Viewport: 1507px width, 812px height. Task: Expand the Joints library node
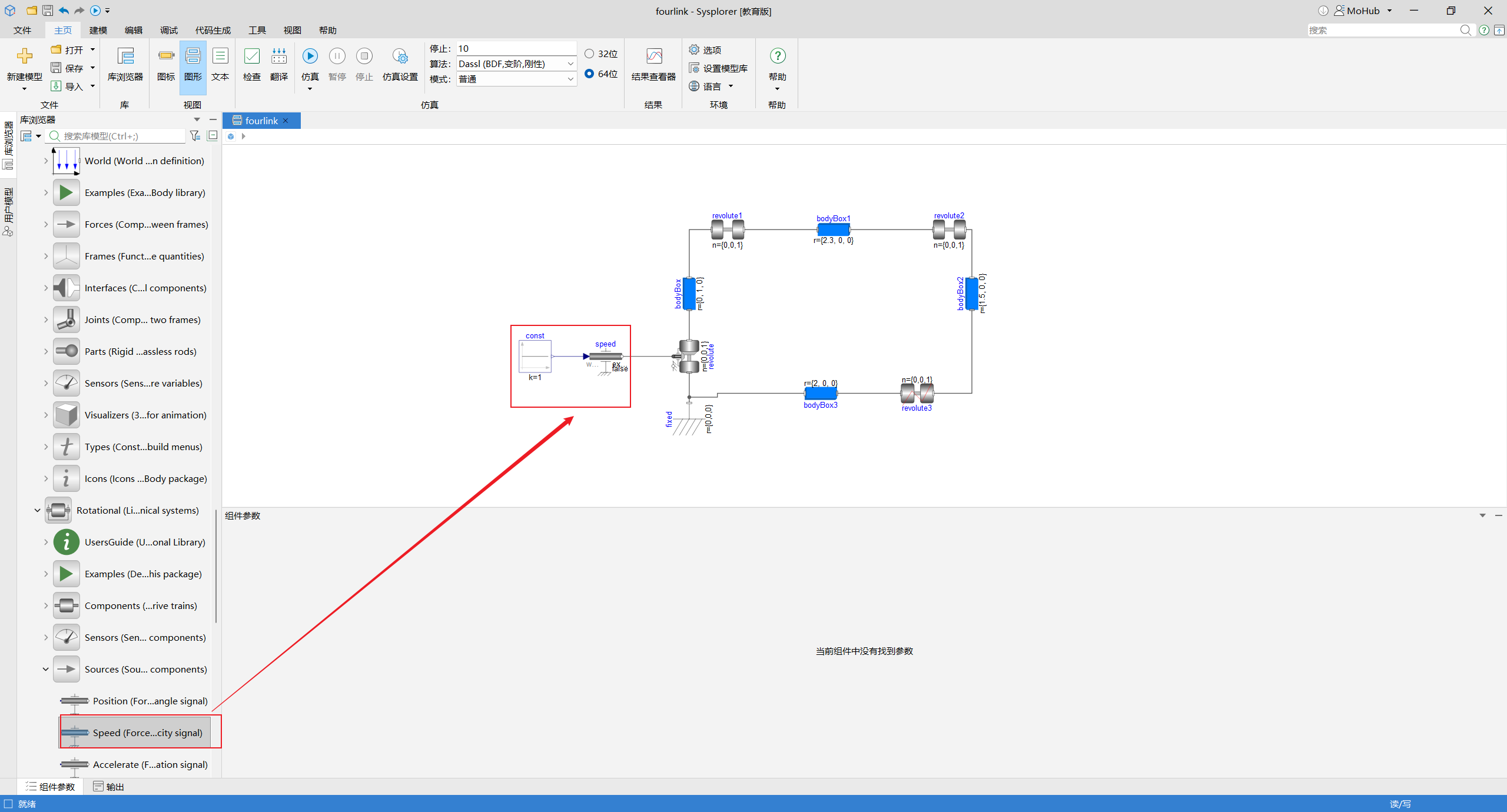[45, 320]
